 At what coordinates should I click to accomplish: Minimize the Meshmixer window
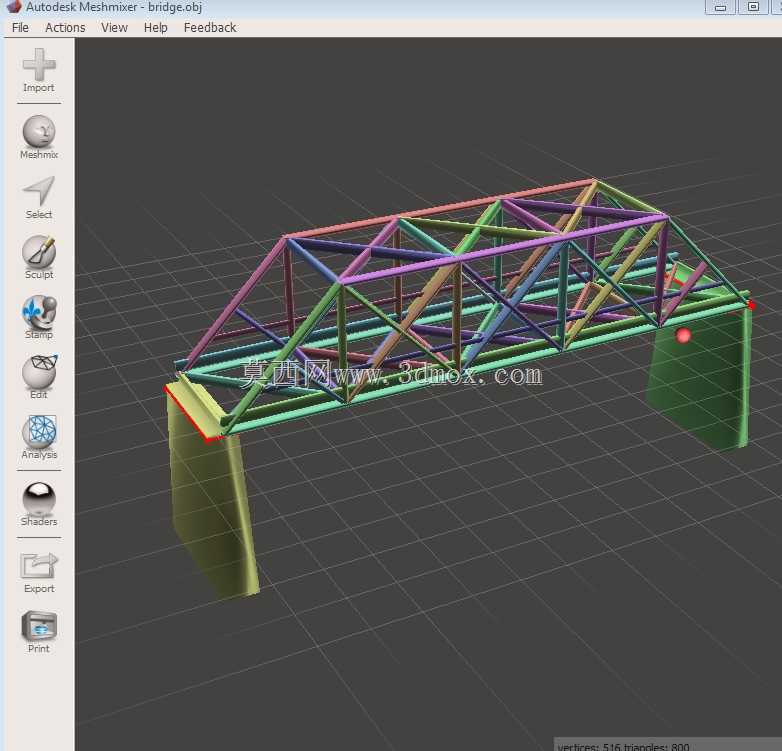(720, 7)
